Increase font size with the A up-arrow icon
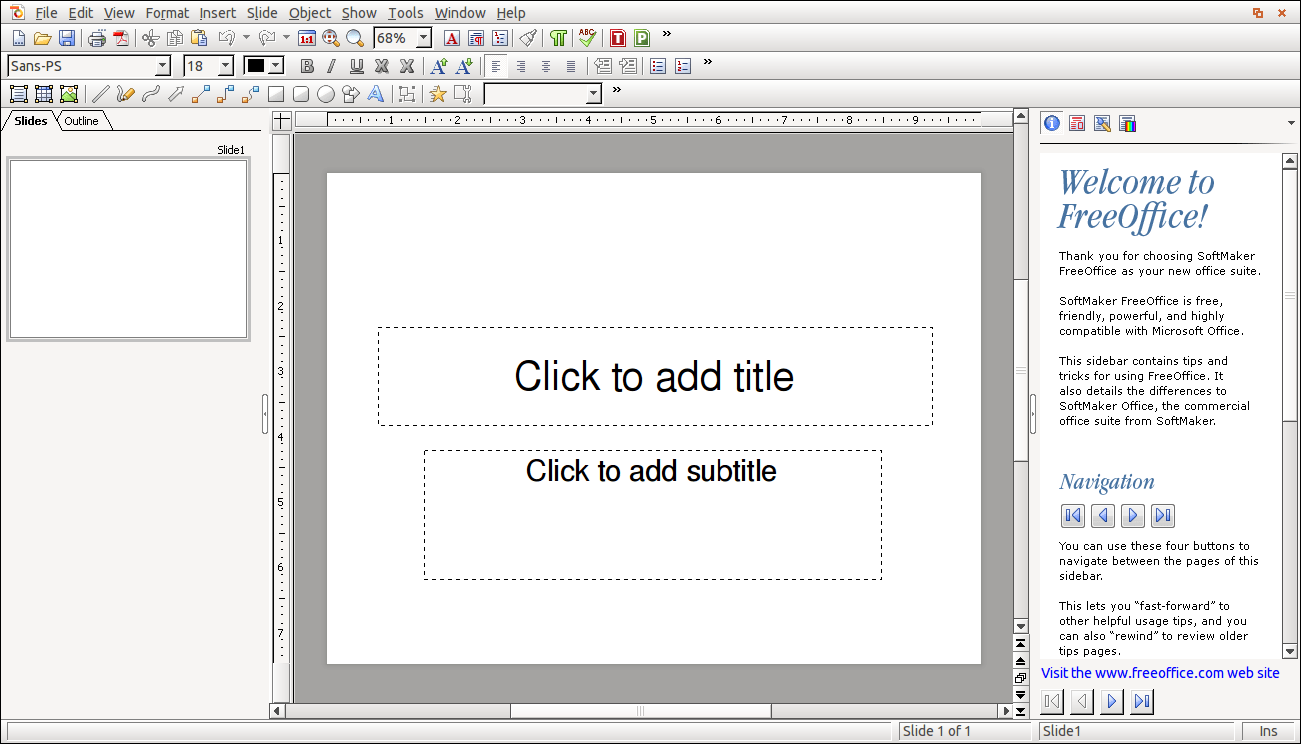Viewport: 1301px width, 744px height. 439,66
